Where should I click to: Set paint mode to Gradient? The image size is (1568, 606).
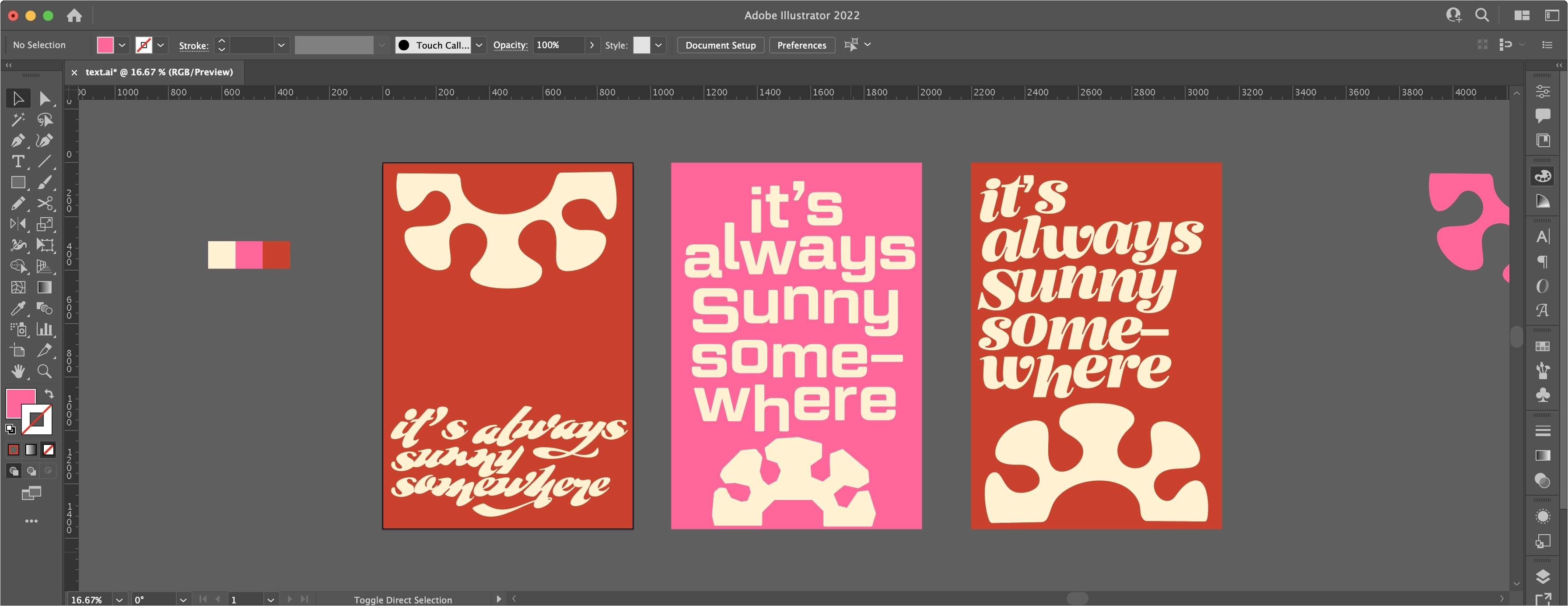31,450
